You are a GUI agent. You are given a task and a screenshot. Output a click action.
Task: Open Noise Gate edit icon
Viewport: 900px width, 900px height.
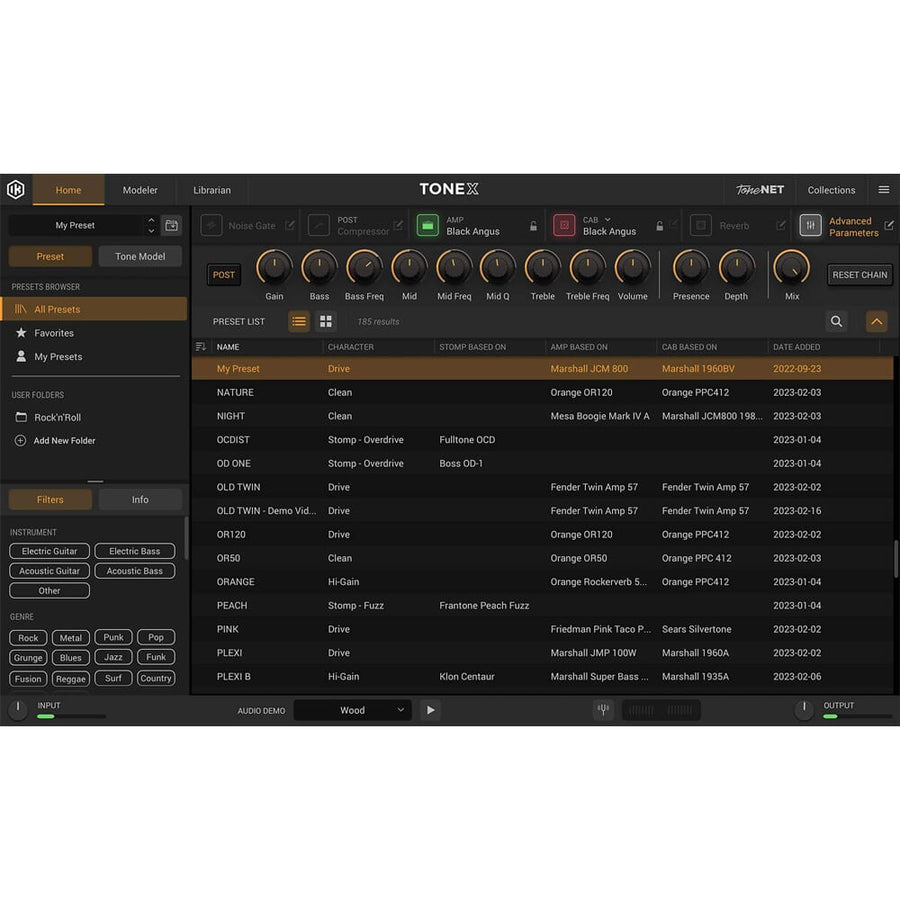click(x=290, y=225)
